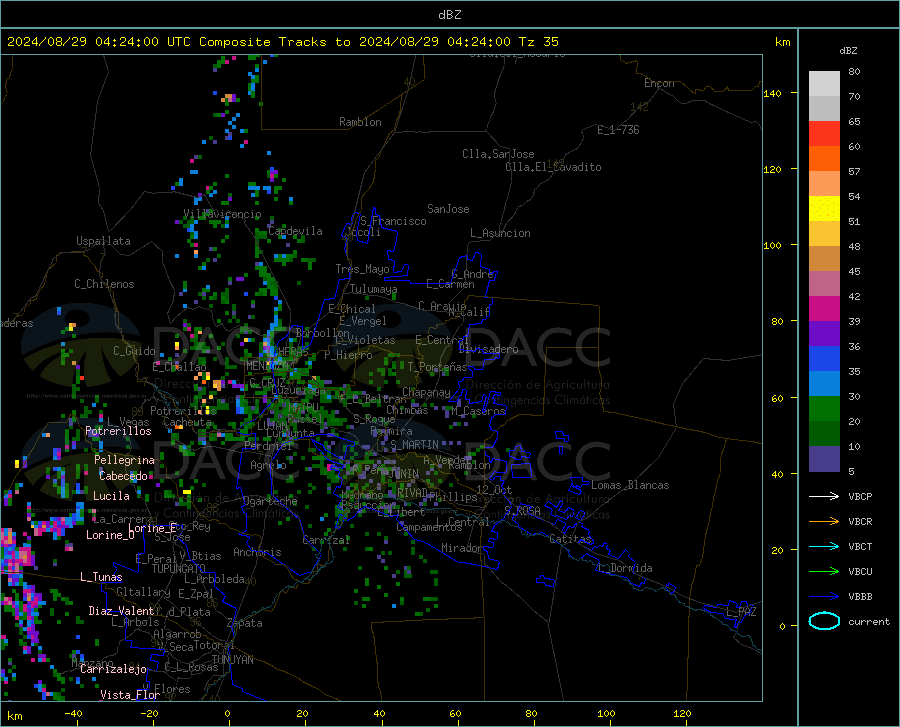This screenshot has width=900, height=727.
Task: Click the E_1-736 map label
Action: tap(618, 130)
